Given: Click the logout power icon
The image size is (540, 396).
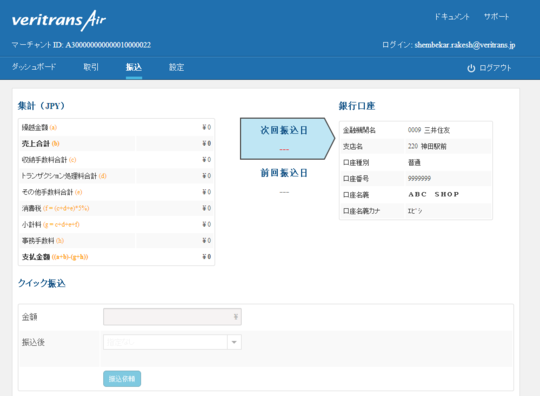Looking at the screenshot, I should 471,68.
